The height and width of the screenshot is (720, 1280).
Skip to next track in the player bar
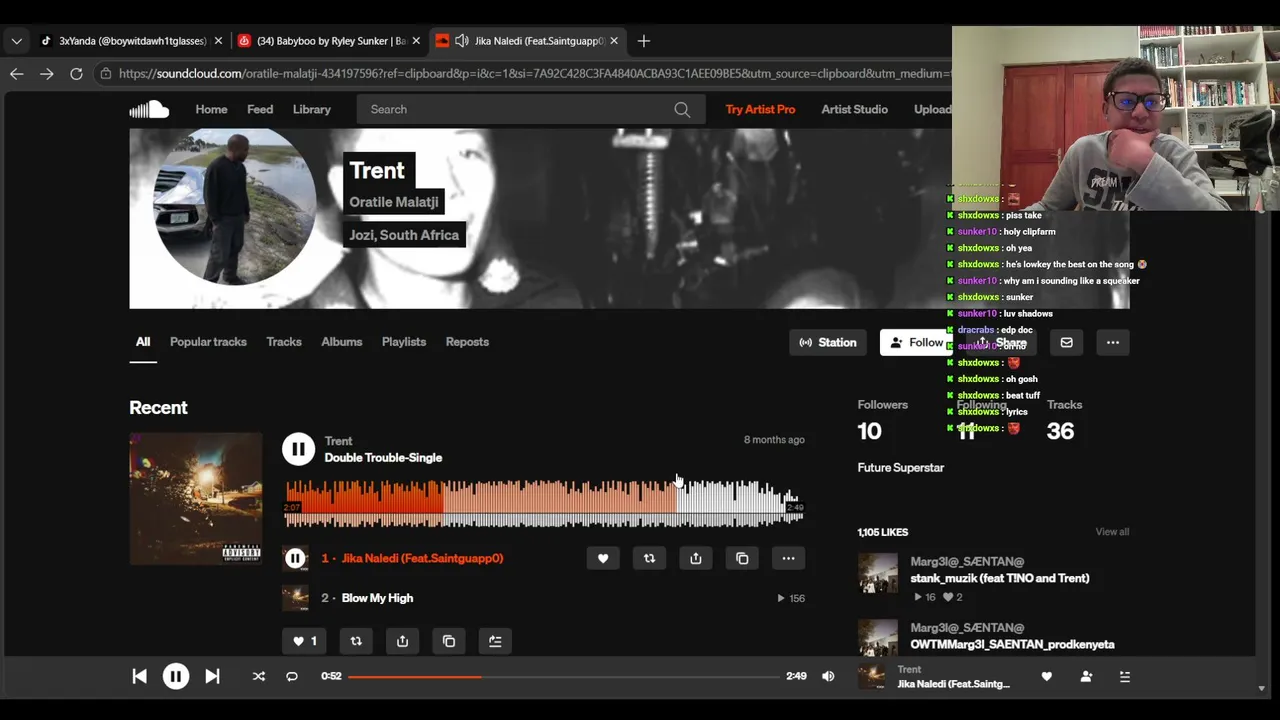click(x=212, y=676)
